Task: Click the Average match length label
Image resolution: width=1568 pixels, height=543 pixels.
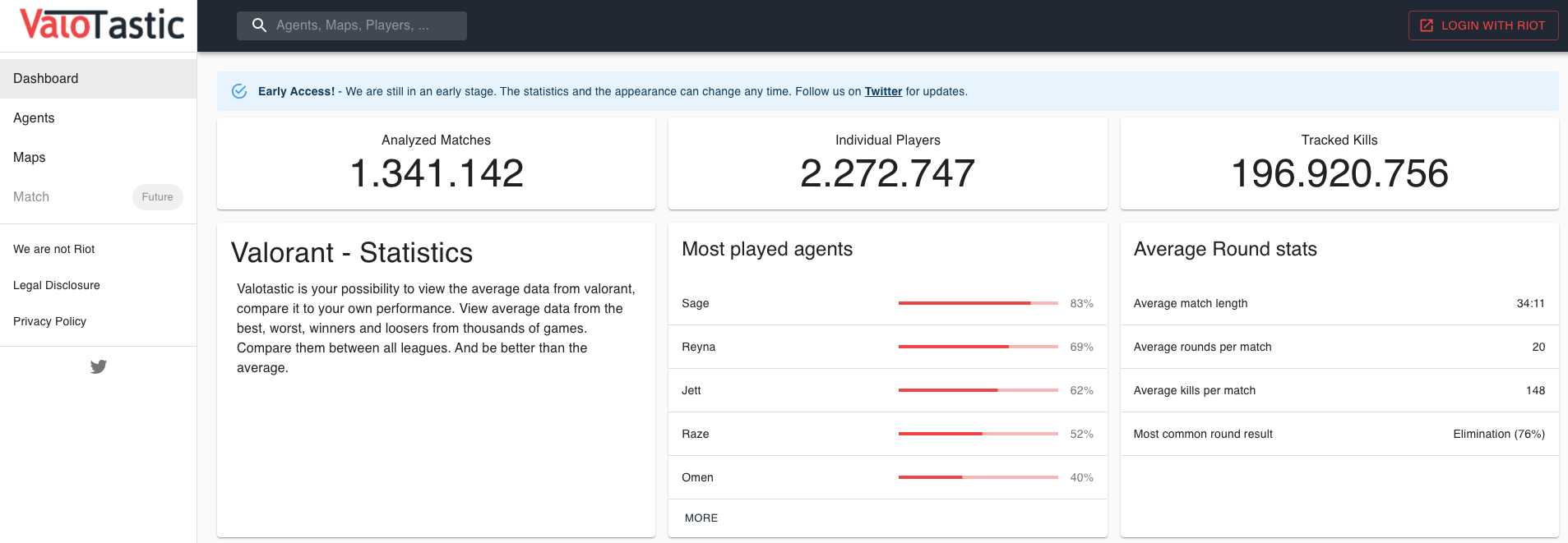Action: pos(1191,303)
